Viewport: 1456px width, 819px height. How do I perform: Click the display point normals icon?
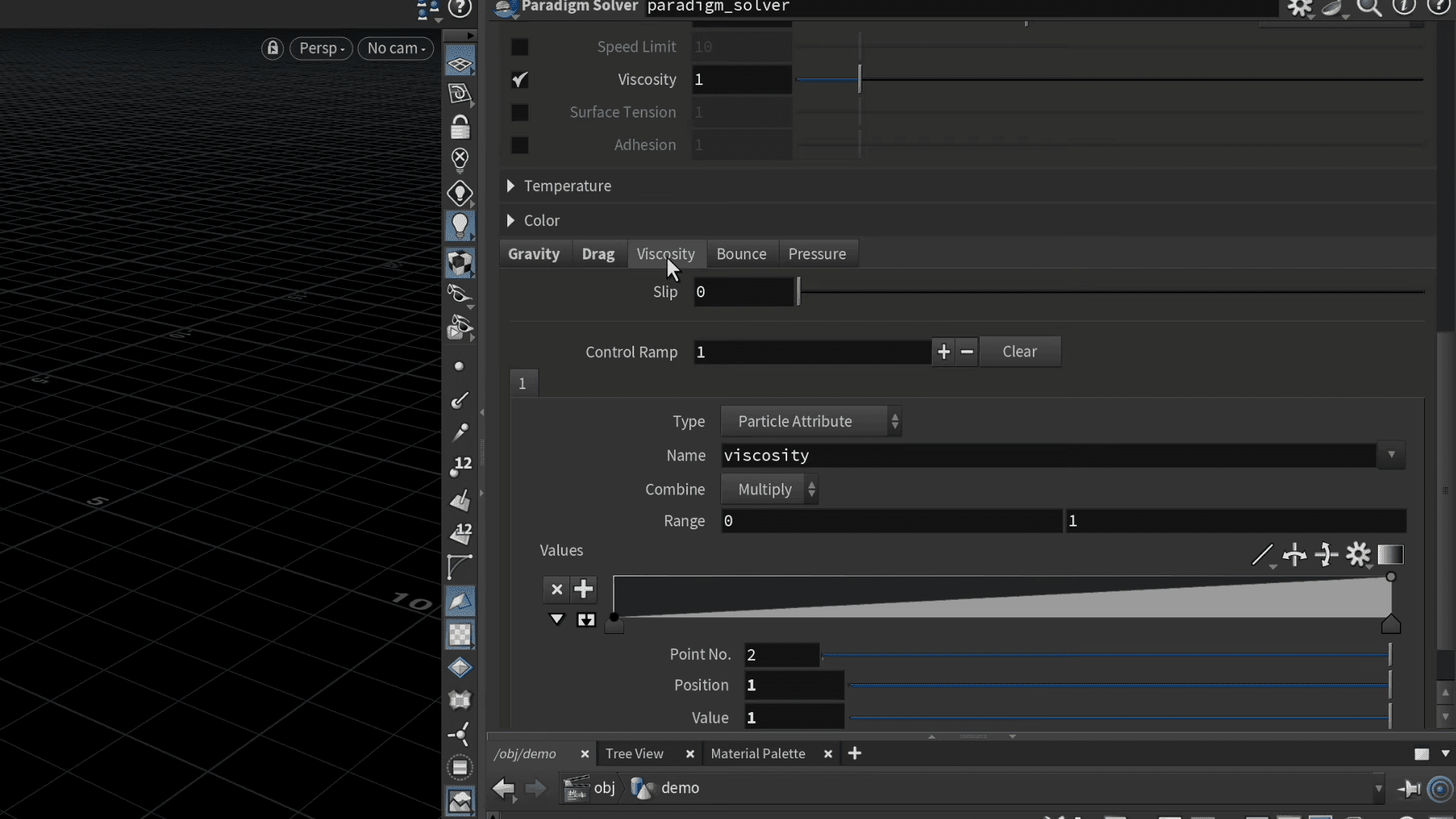coord(460,400)
